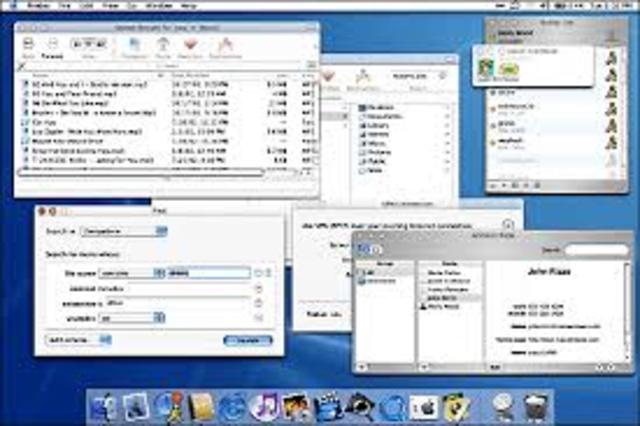The height and width of the screenshot is (426, 640).
Task: Open iTunes from the Dock
Action: click(x=264, y=406)
